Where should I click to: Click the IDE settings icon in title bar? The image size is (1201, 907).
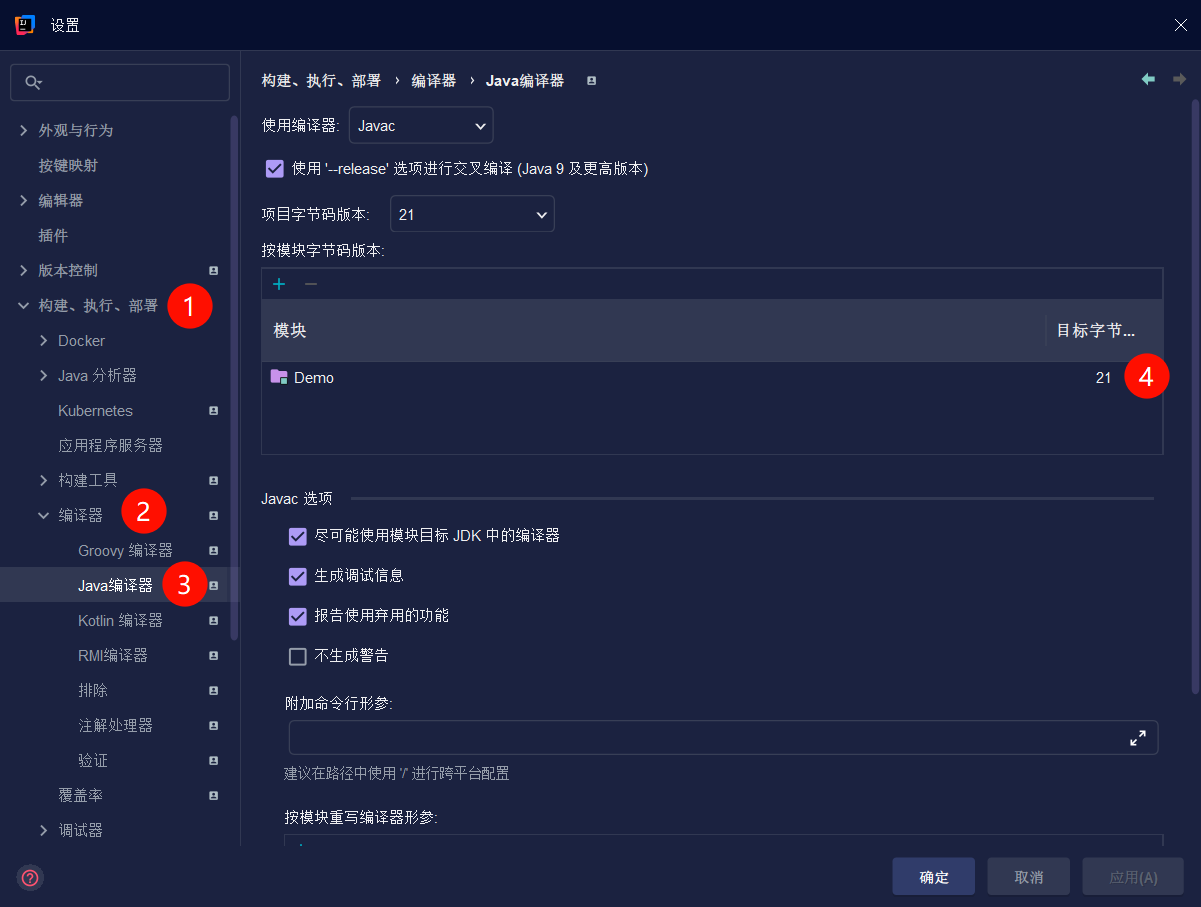pos(24,24)
